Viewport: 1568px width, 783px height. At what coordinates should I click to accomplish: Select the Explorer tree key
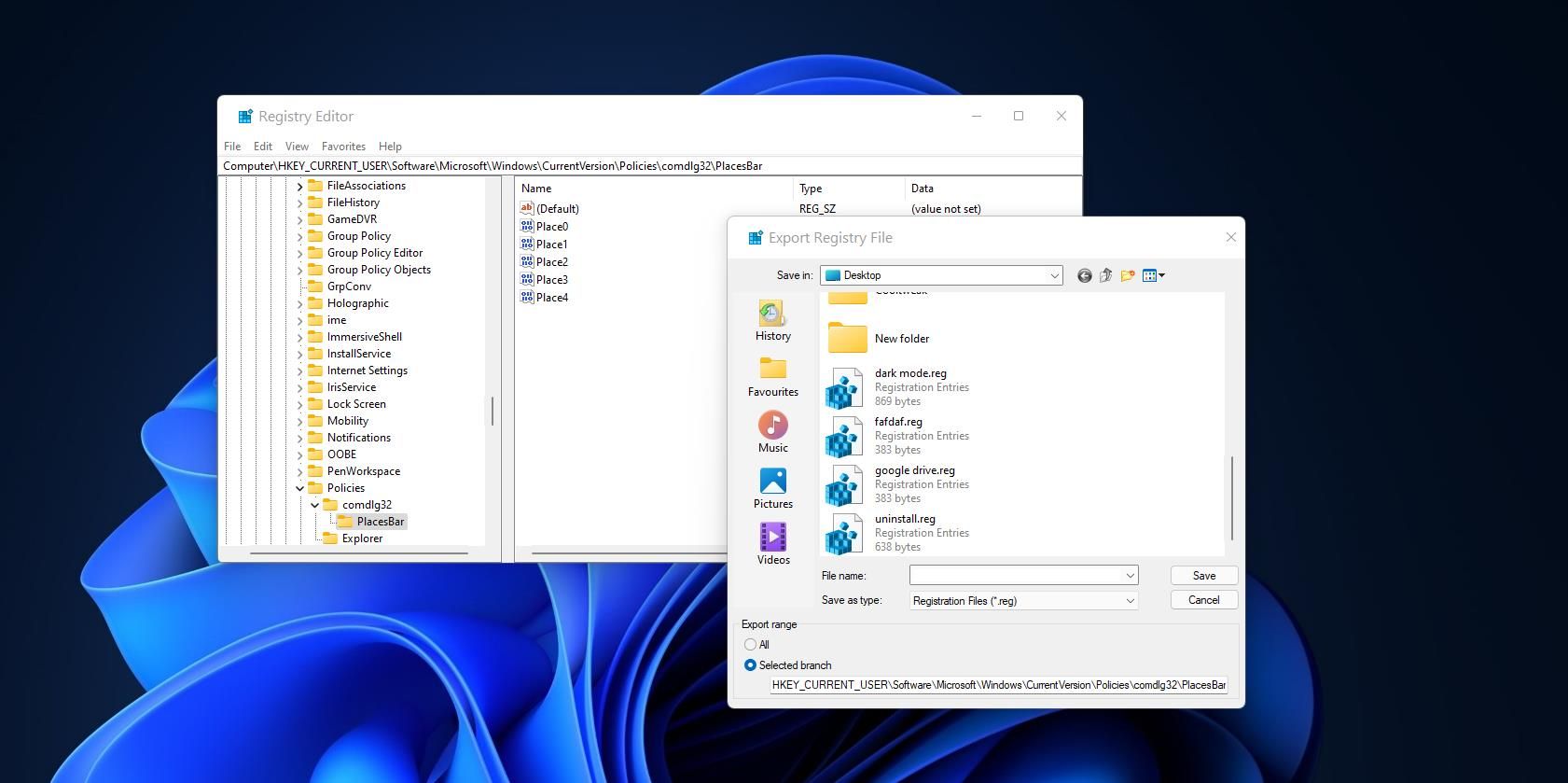tap(362, 538)
